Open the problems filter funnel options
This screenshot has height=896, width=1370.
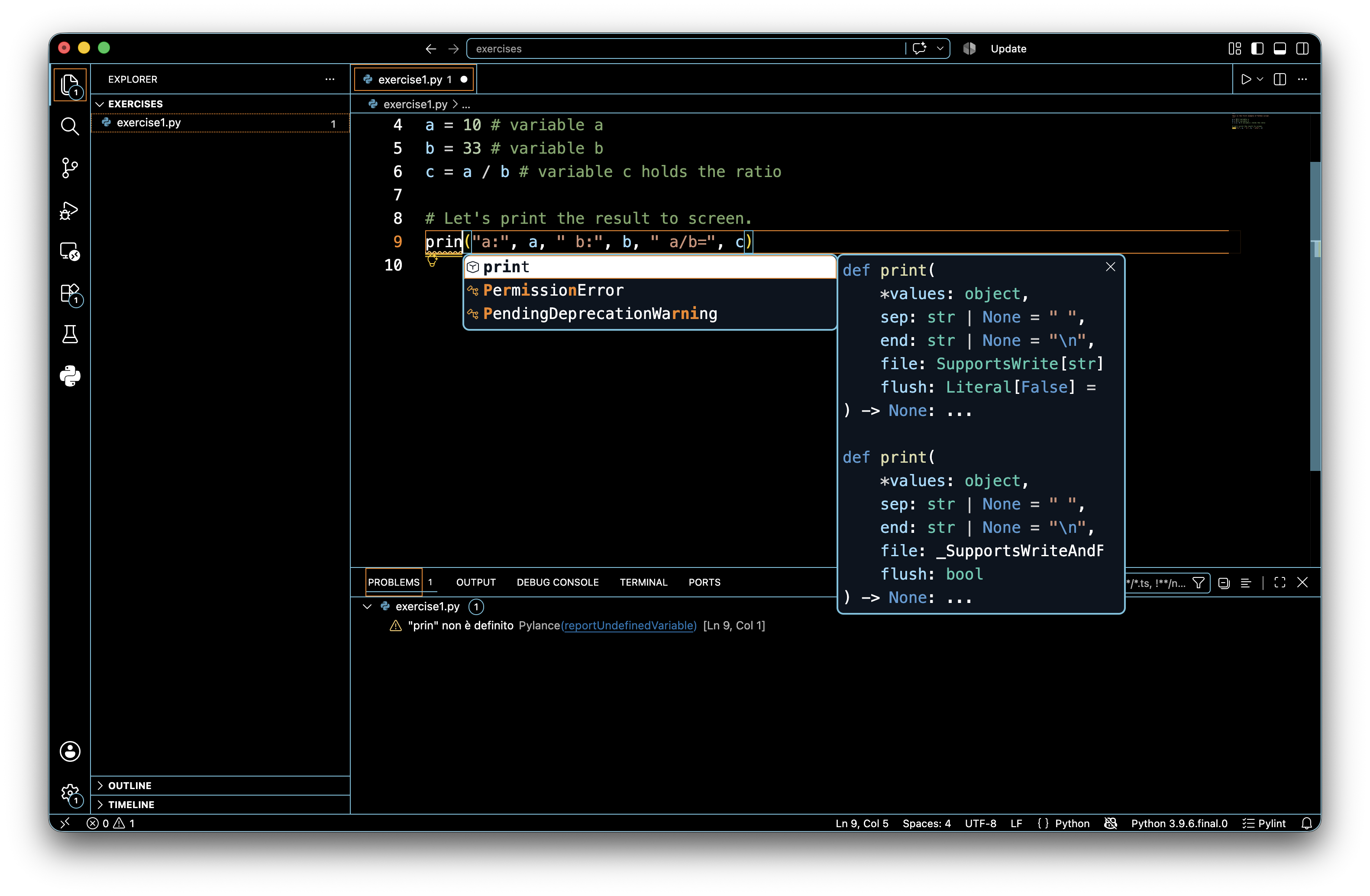pyautogui.click(x=1199, y=583)
